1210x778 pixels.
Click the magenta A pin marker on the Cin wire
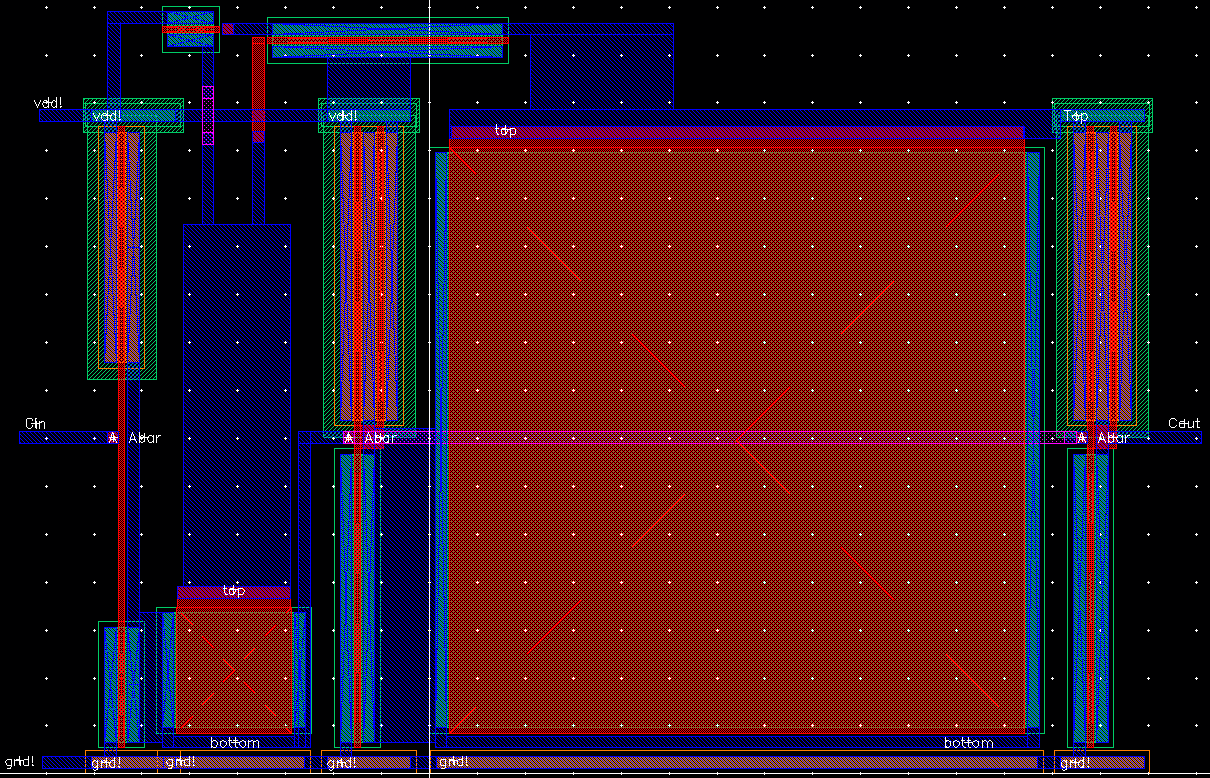click(x=112, y=438)
